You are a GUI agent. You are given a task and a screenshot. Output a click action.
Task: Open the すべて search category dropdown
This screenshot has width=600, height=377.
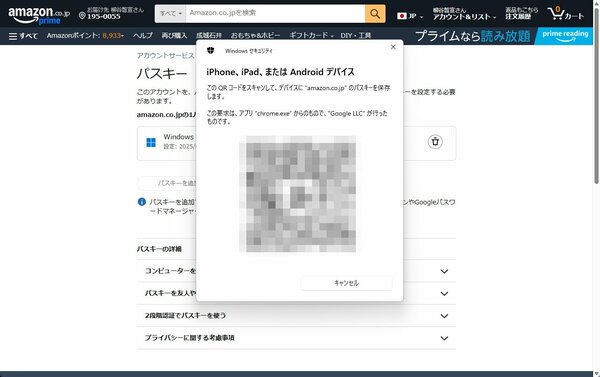click(171, 14)
